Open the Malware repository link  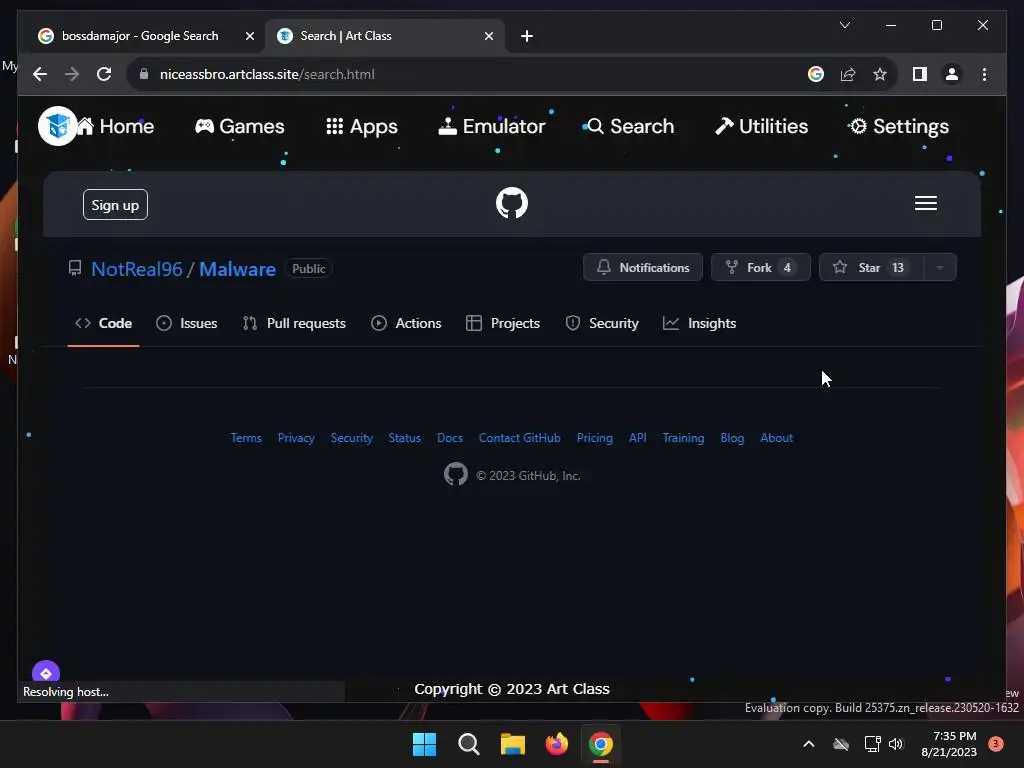238,269
